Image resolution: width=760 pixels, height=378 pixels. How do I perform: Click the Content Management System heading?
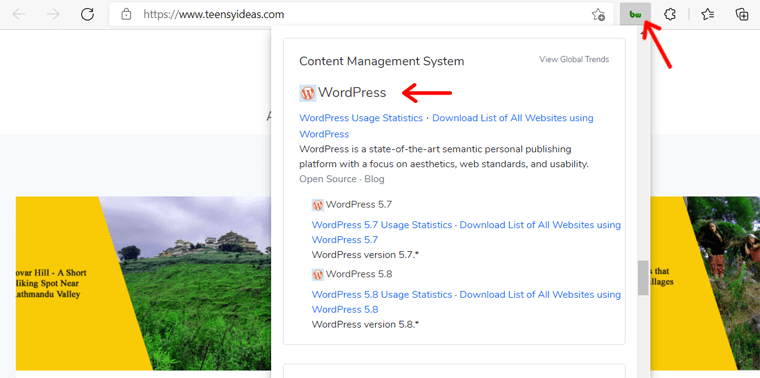tap(381, 62)
